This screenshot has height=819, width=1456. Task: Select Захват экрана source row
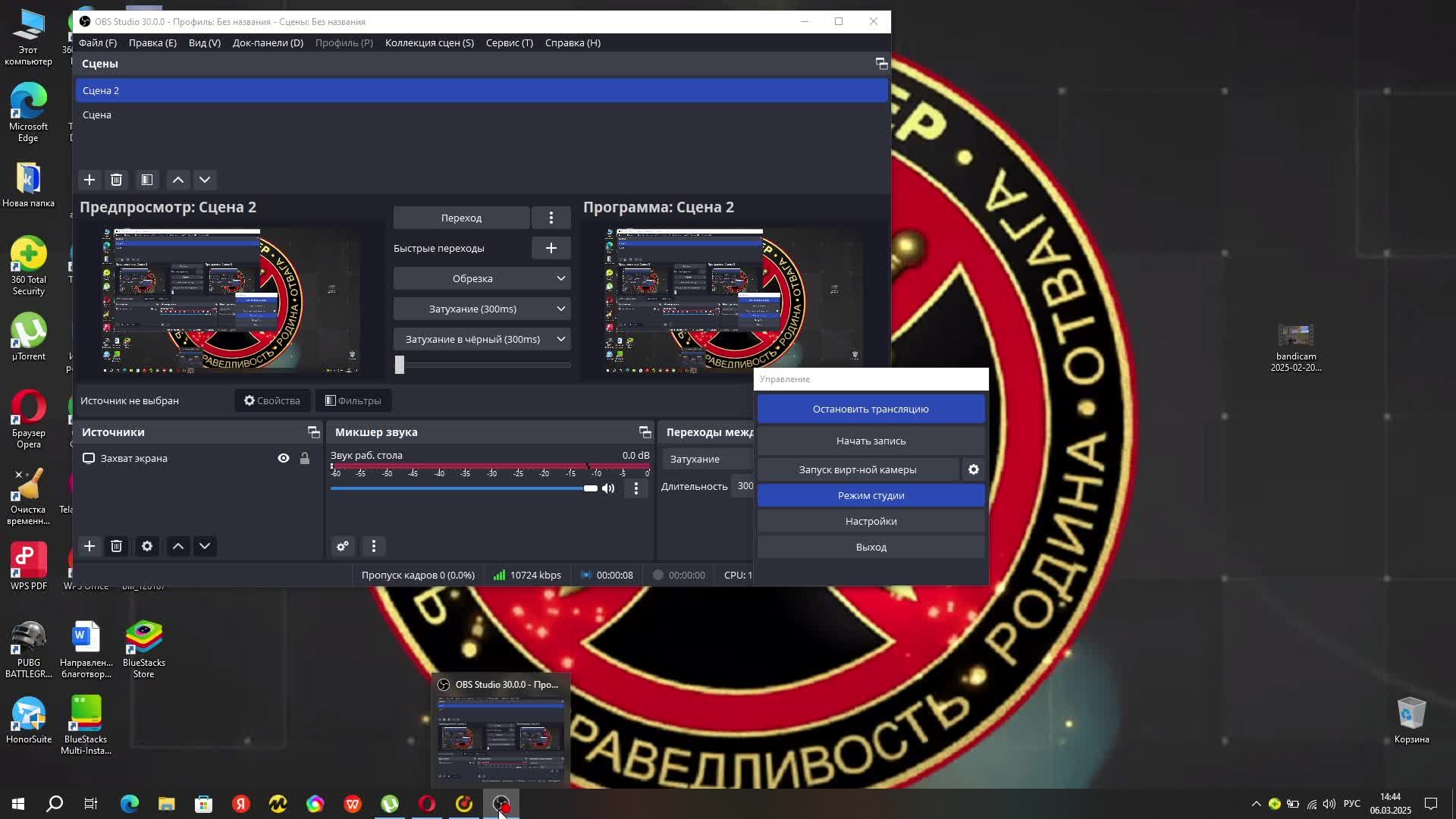pos(199,458)
